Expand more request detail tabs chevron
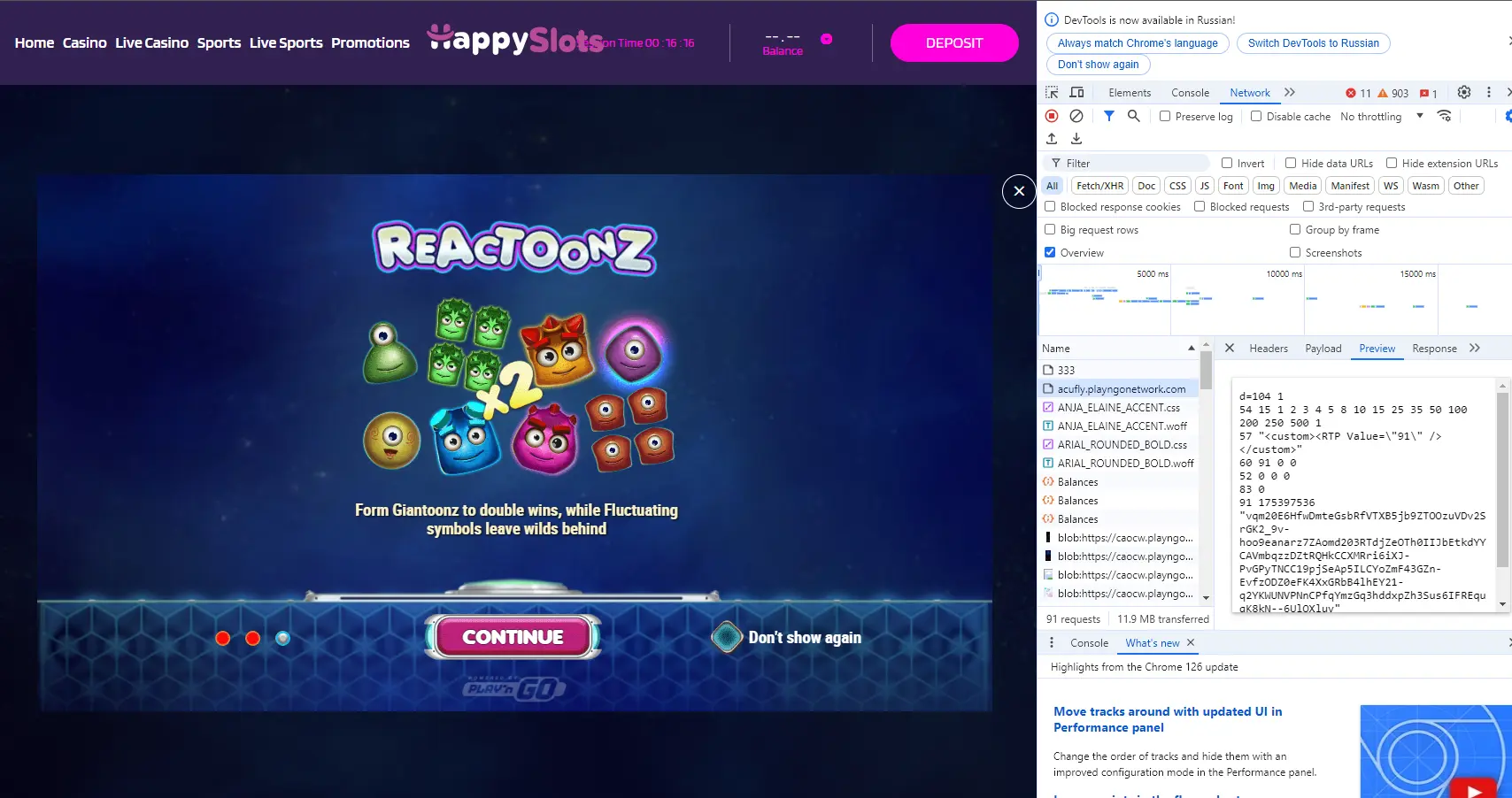 click(1475, 348)
